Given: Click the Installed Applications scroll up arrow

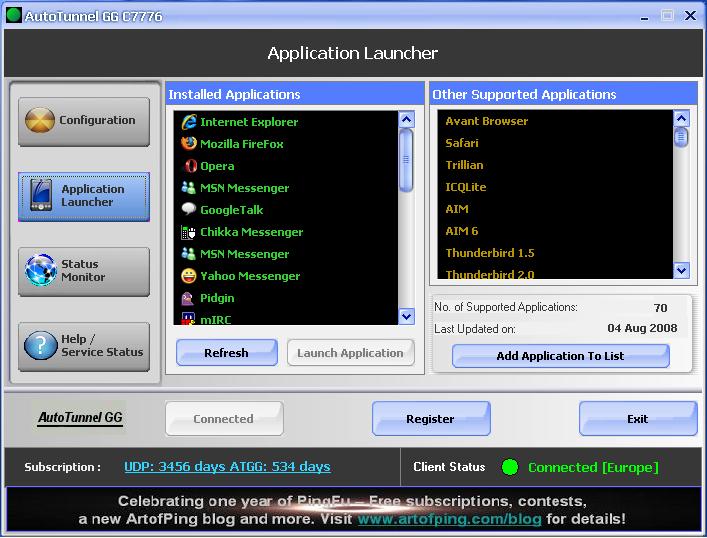Looking at the screenshot, I should point(406,120).
